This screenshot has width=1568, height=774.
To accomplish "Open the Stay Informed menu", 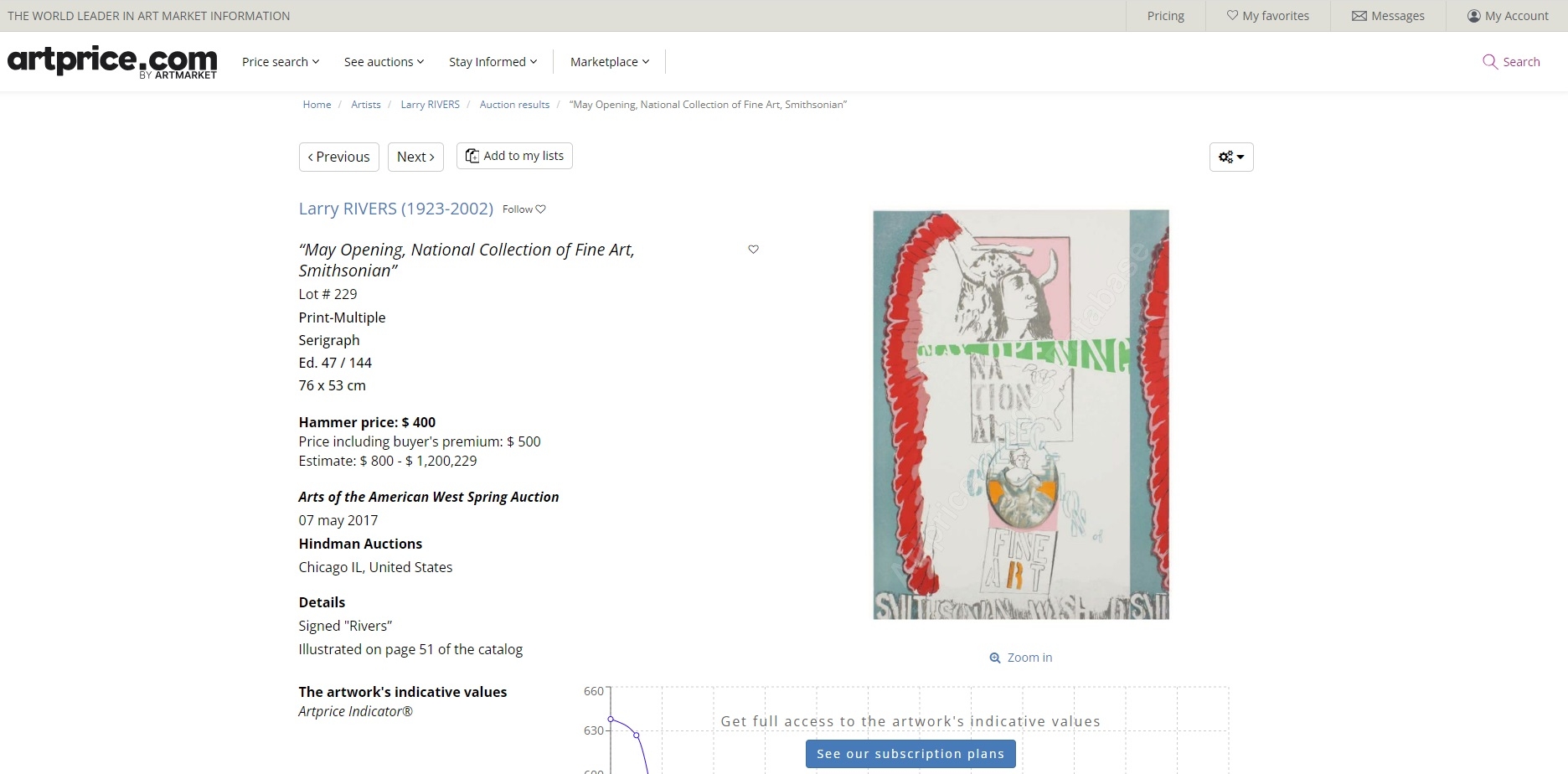I will 493,62.
